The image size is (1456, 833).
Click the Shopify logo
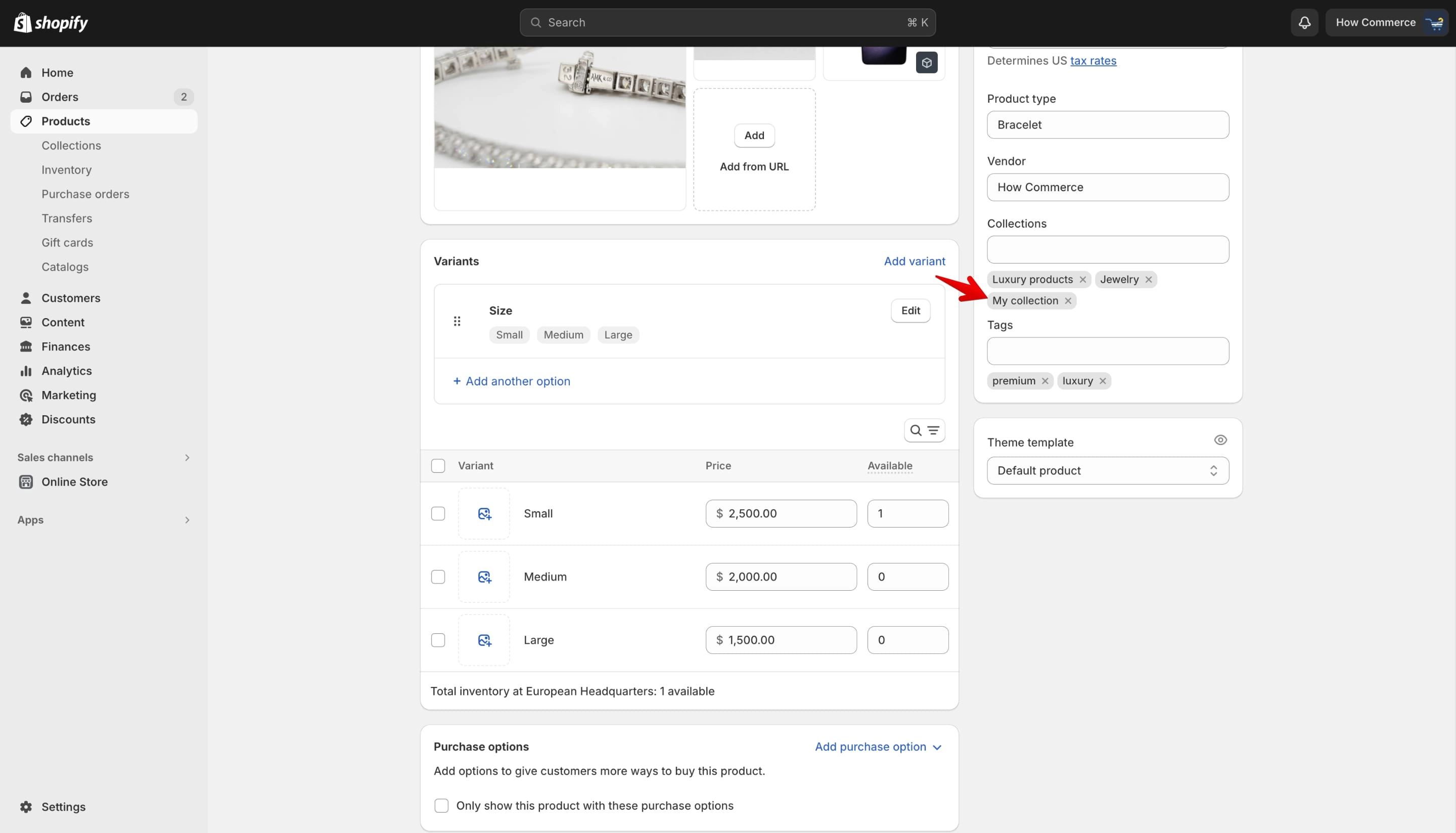(51, 23)
